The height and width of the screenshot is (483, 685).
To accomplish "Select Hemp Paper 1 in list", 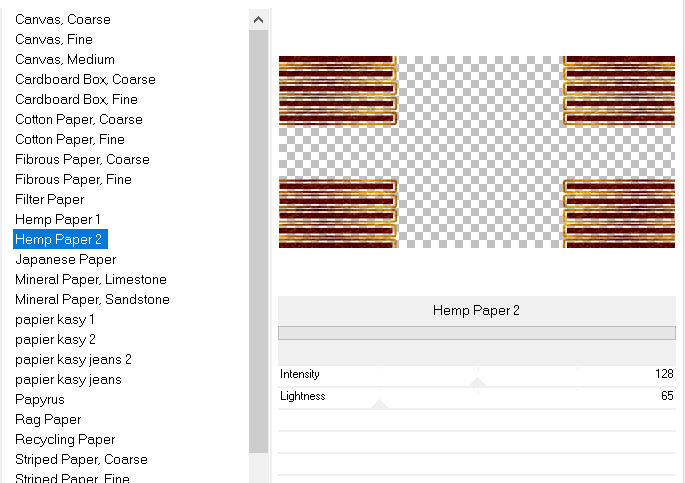I will tap(57, 219).
